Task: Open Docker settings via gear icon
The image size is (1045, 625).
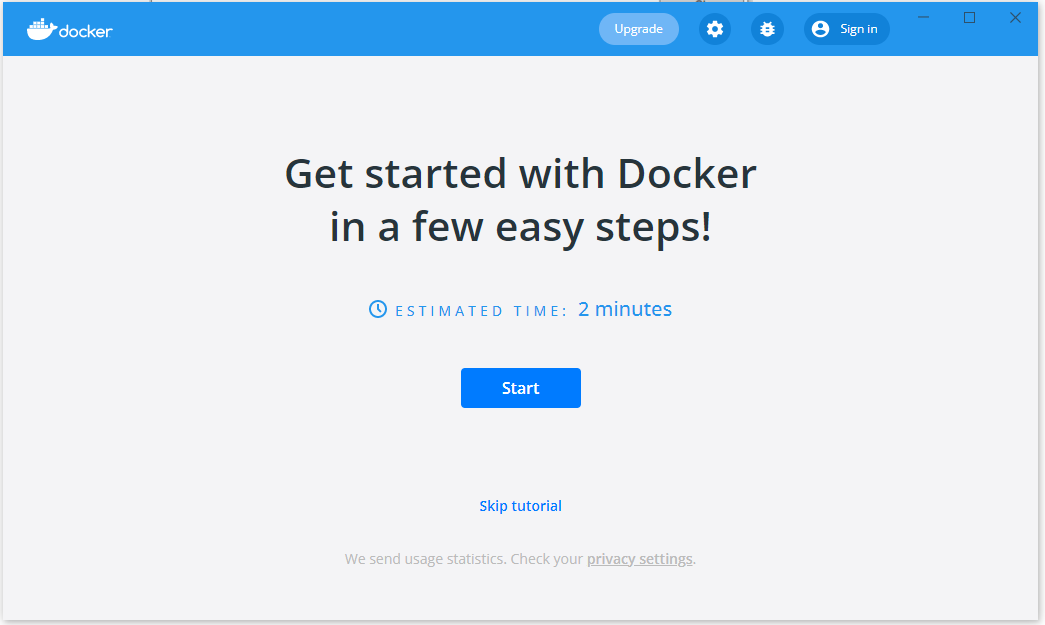Action: [714, 29]
